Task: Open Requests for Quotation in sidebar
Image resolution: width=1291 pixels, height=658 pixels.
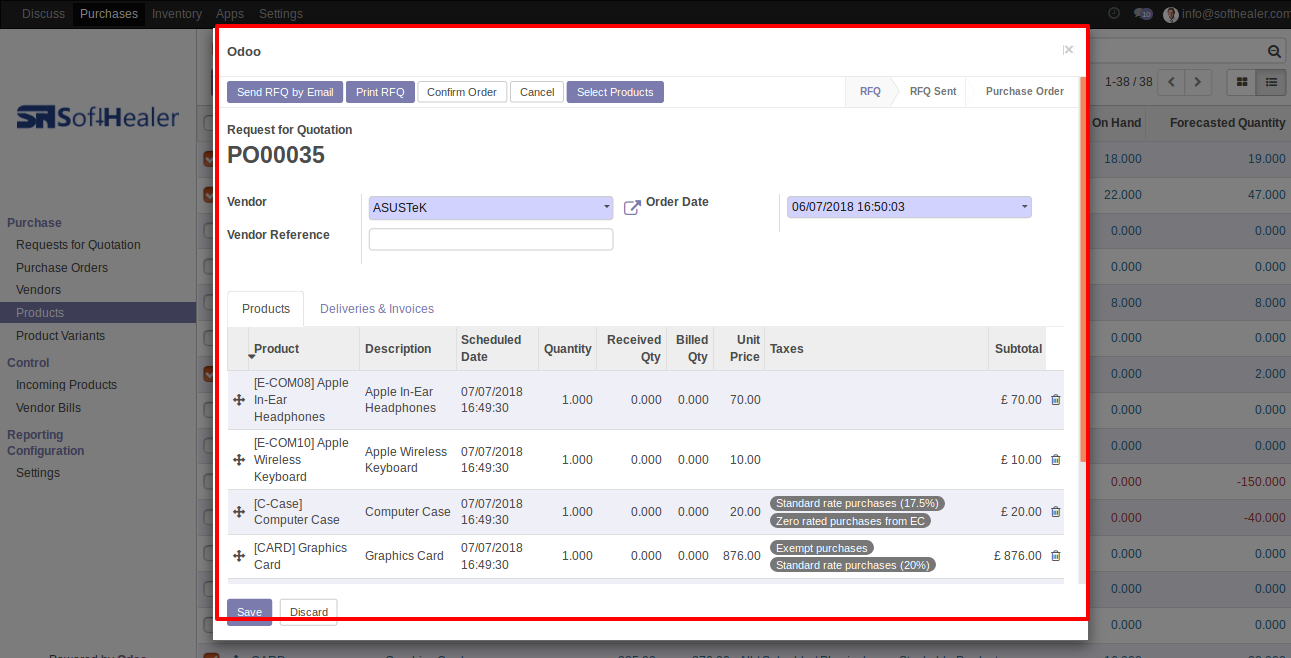Action: 78,245
